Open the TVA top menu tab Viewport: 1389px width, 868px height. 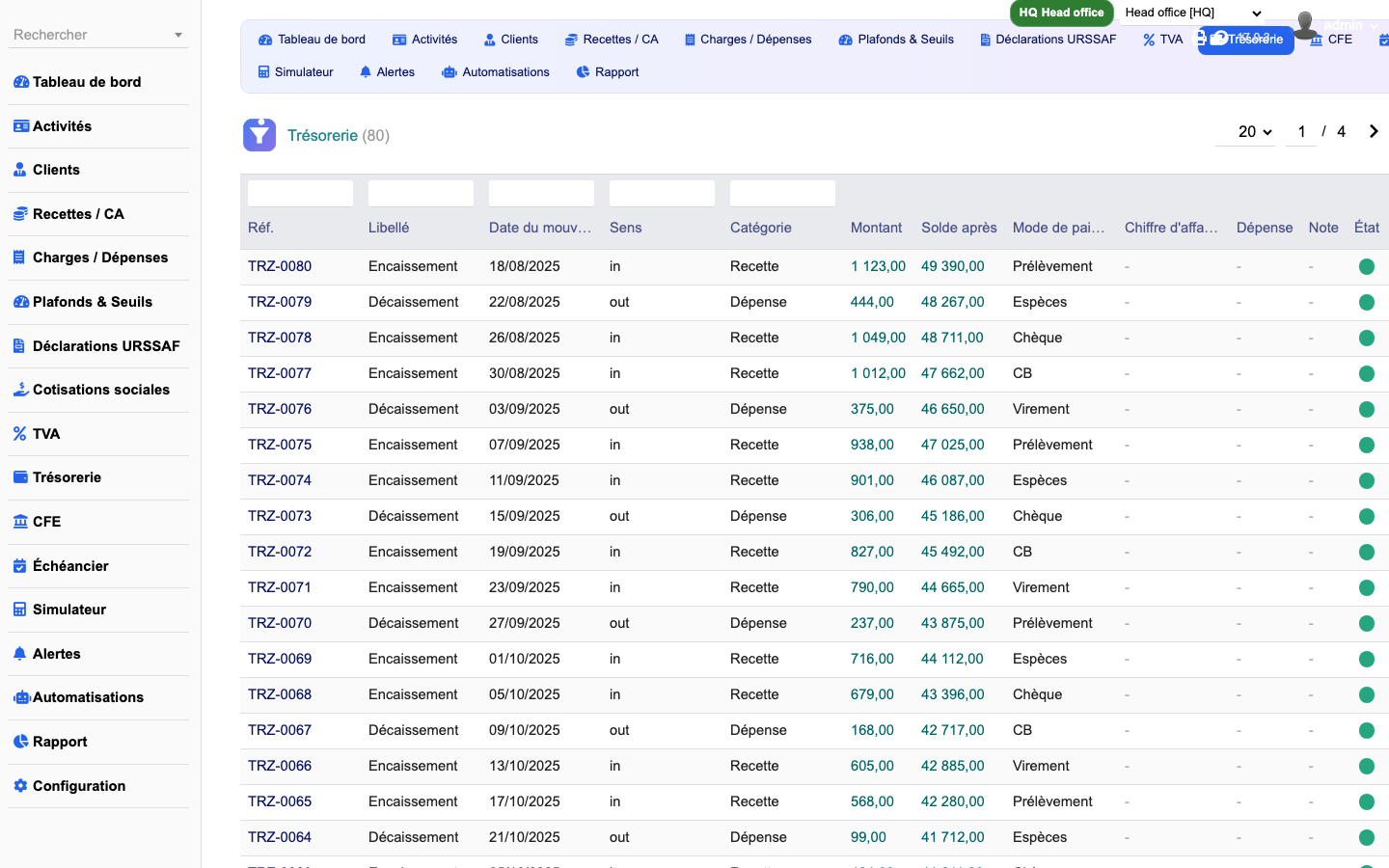(1162, 40)
